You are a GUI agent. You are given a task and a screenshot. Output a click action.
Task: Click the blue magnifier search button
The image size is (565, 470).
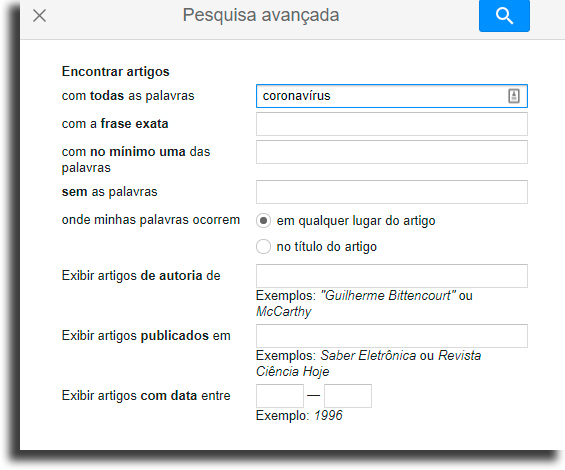[x=504, y=15]
